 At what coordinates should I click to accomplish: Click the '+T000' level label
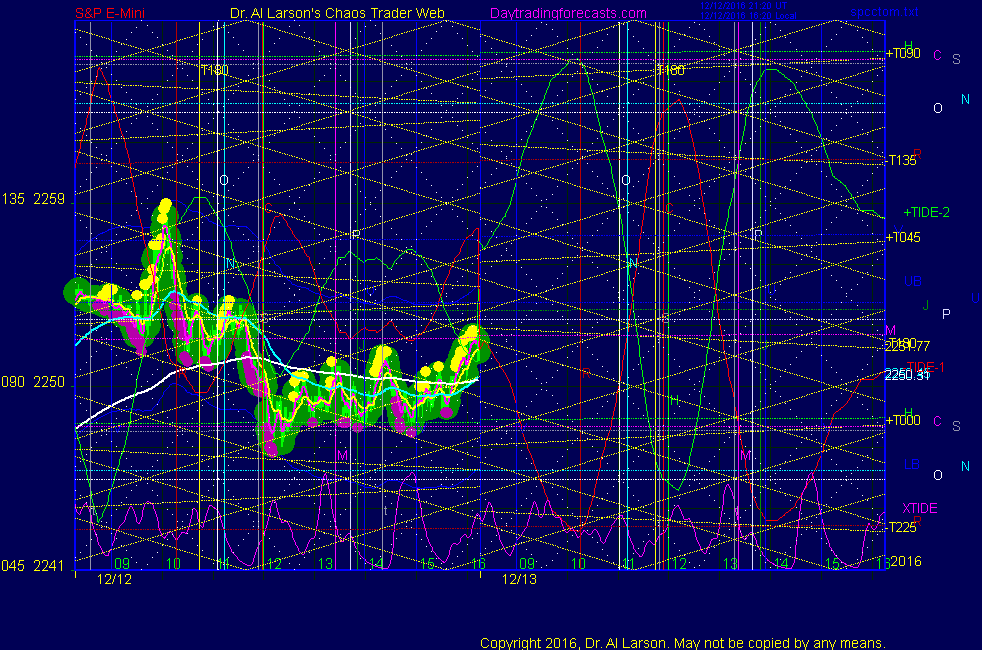(902, 420)
